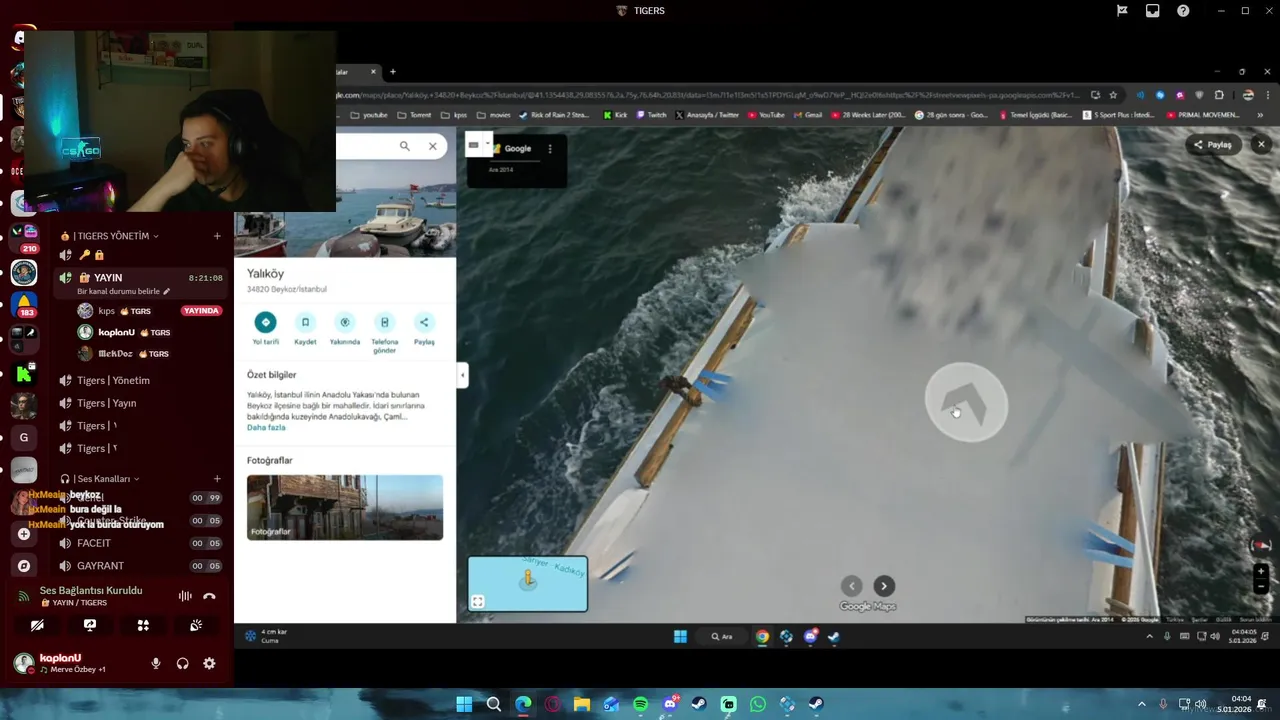Go to previous Street View image
Viewport: 1280px width, 720px height.
(x=852, y=586)
